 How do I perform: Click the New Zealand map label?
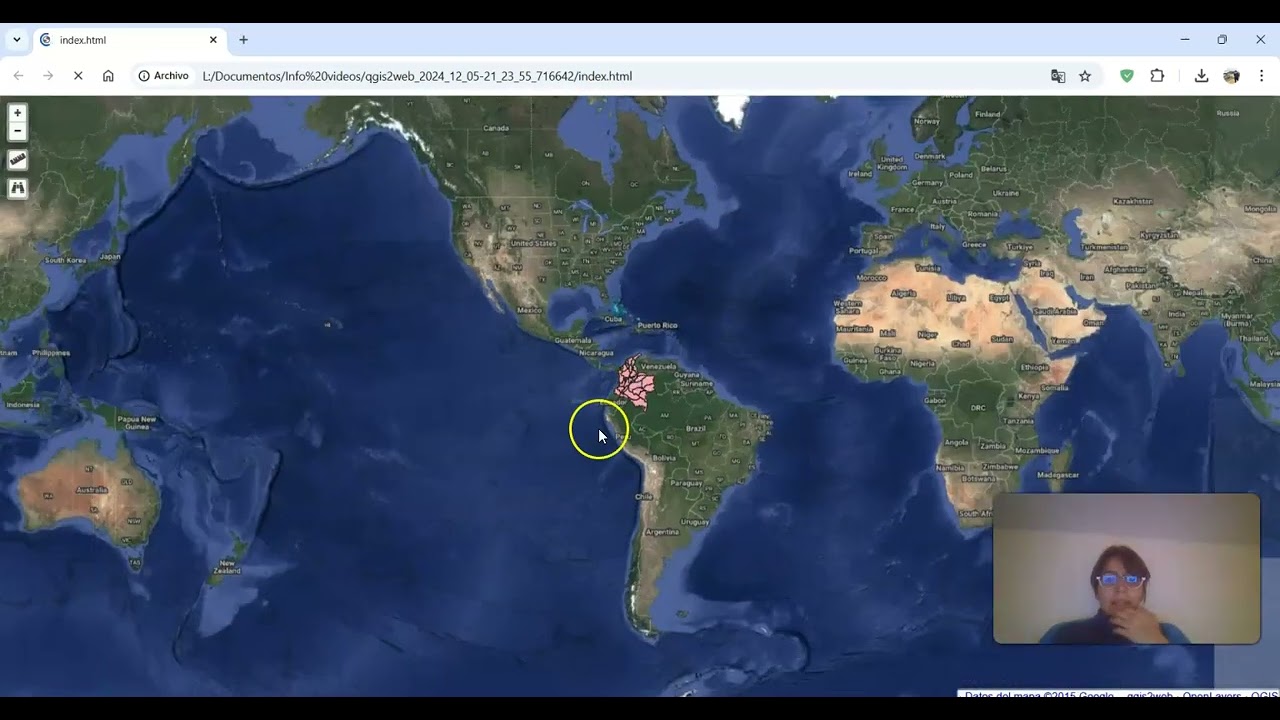(x=228, y=567)
